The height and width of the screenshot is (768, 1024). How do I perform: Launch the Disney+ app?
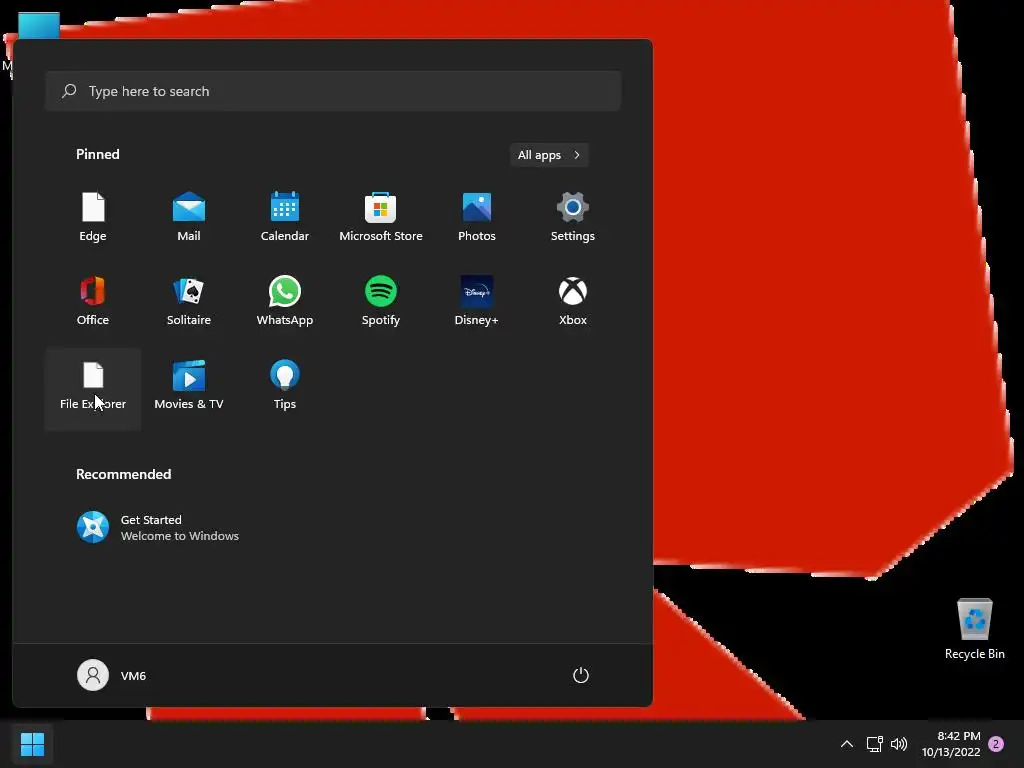click(x=477, y=302)
